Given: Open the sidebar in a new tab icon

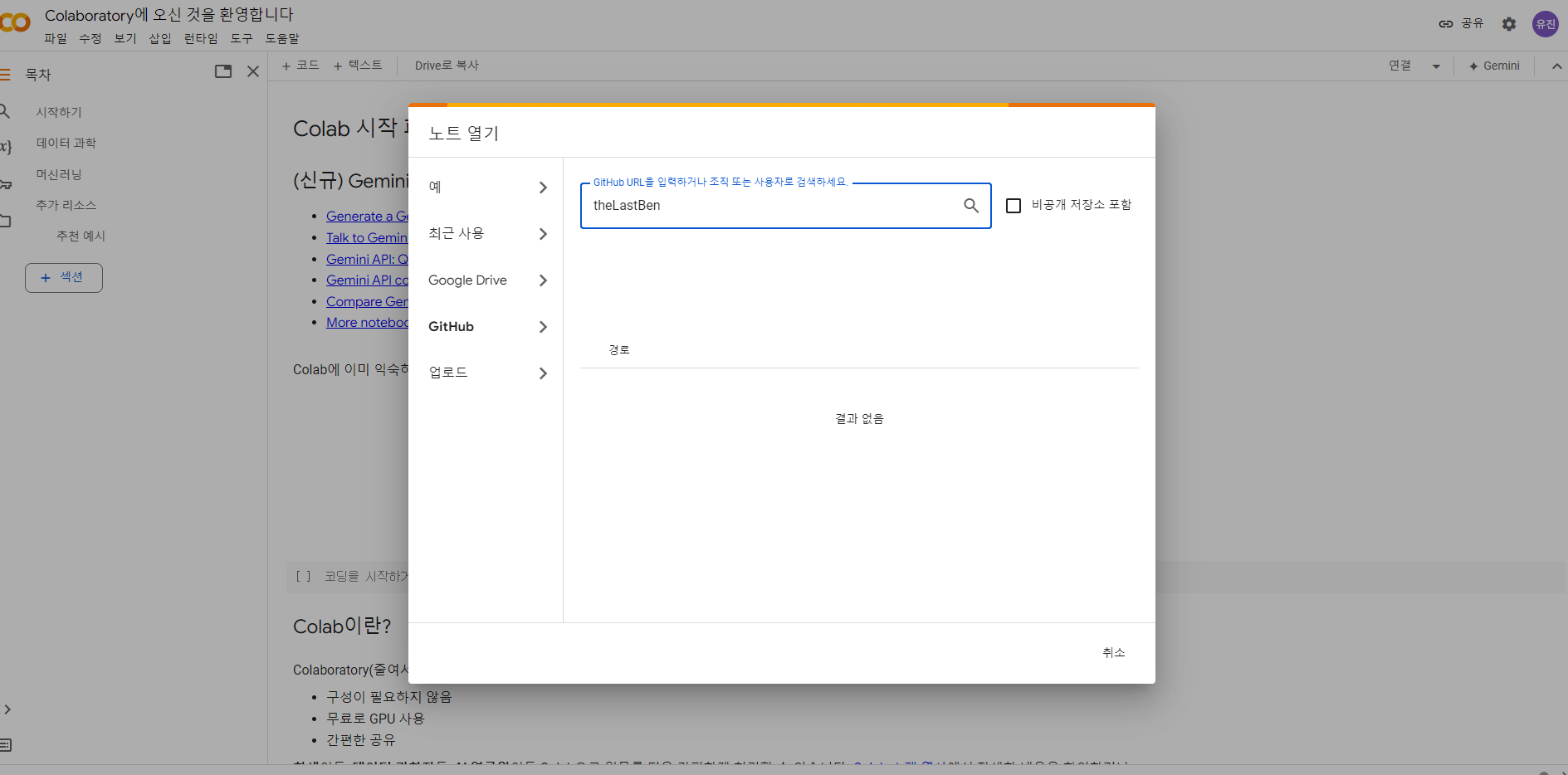Looking at the screenshot, I should (223, 71).
